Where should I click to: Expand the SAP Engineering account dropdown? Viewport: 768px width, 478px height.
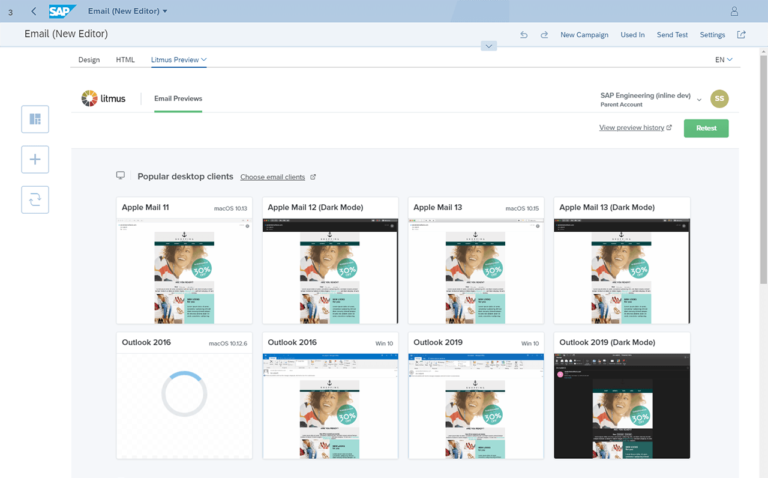pyautogui.click(x=699, y=99)
